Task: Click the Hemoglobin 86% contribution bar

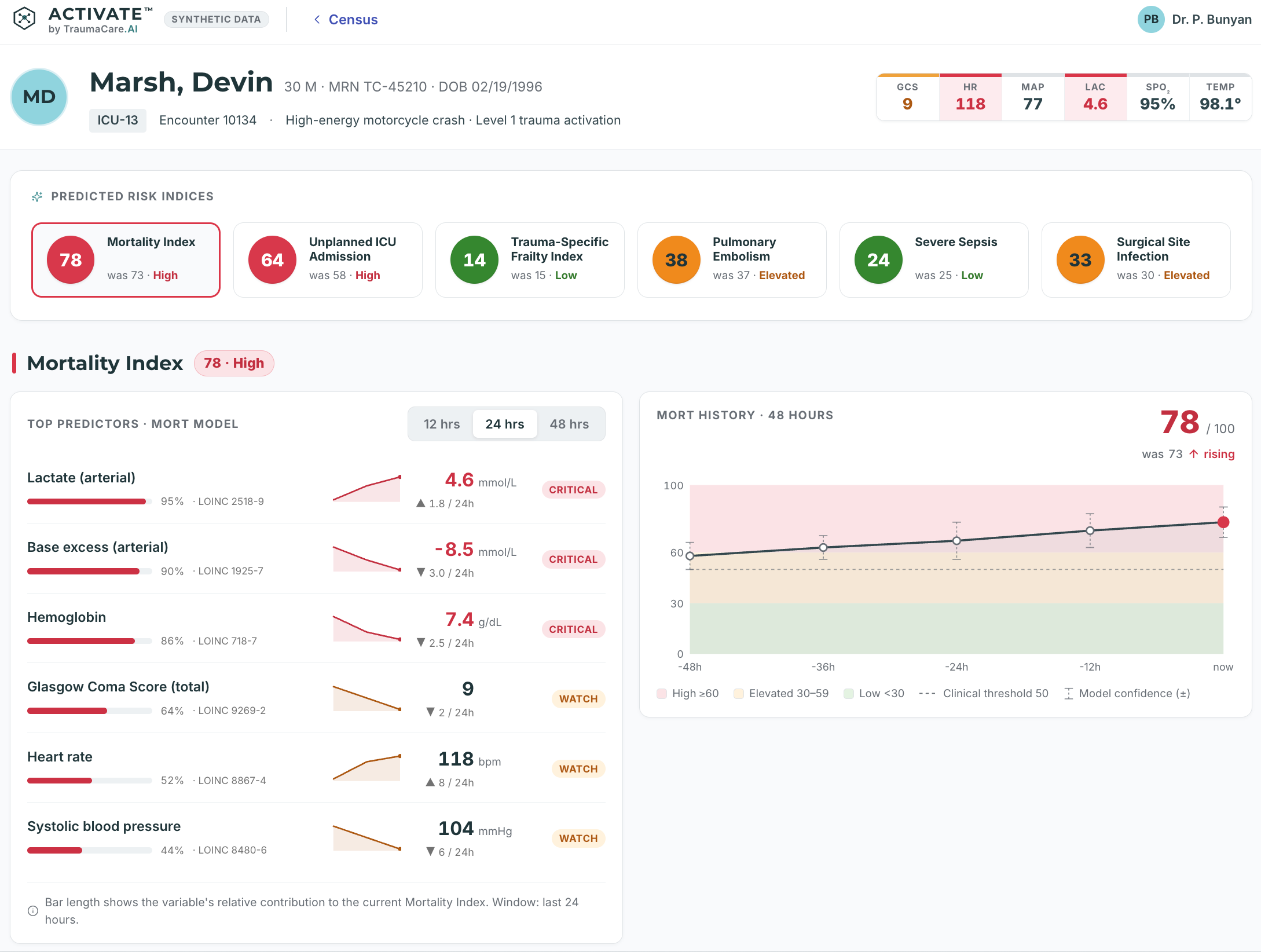Action: click(90, 641)
